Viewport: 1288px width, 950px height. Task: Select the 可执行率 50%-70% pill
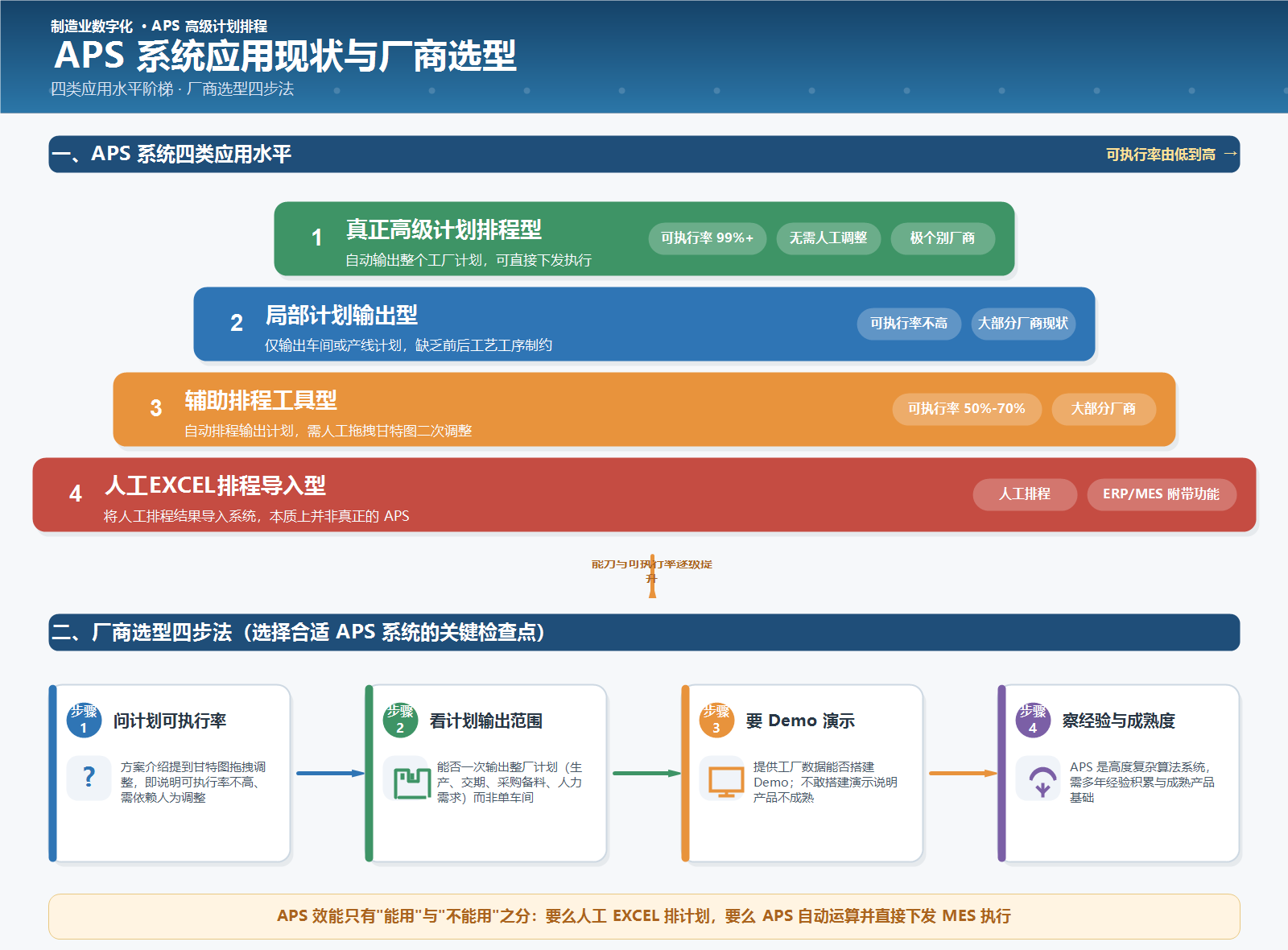pos(967,409)
